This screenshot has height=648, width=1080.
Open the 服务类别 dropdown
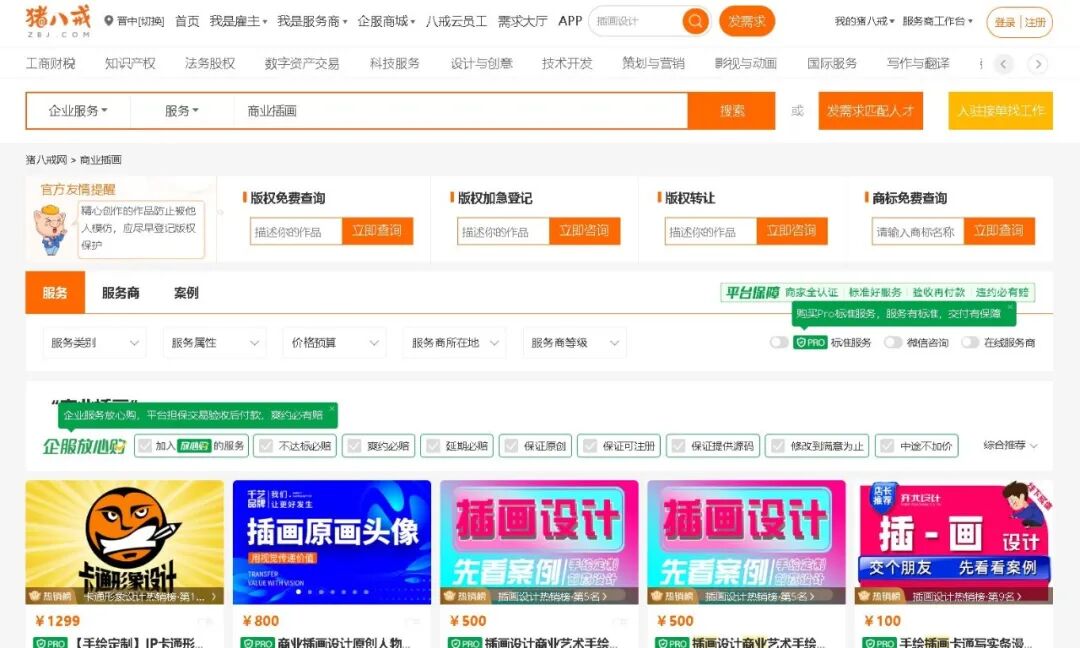95,342
